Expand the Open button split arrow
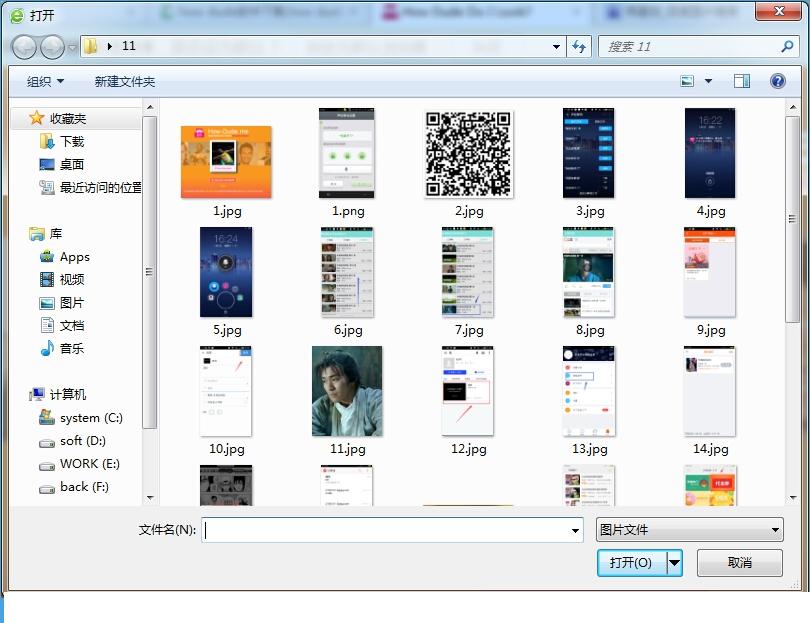Screen dimensions: 810x623 pos(675,563)
